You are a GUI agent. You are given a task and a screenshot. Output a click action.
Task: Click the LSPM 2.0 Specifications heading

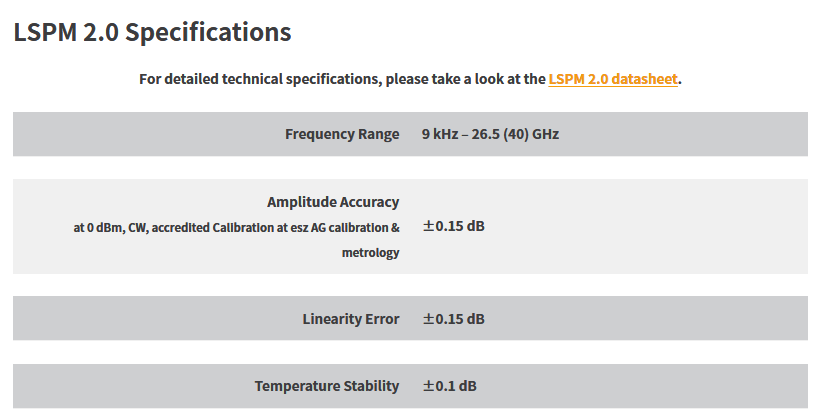click(152, 32)
